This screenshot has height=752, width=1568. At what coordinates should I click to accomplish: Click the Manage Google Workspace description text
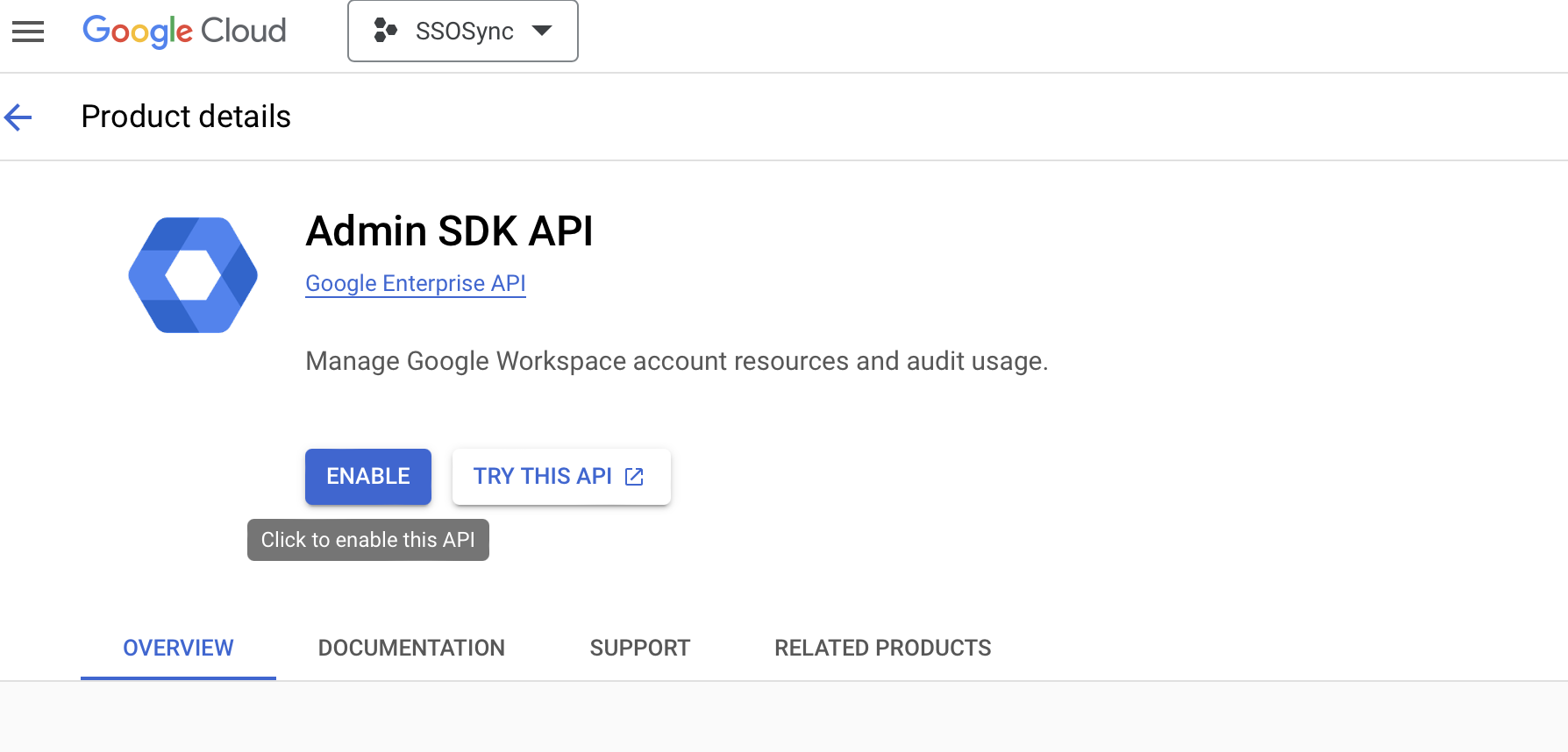[676, 361]
